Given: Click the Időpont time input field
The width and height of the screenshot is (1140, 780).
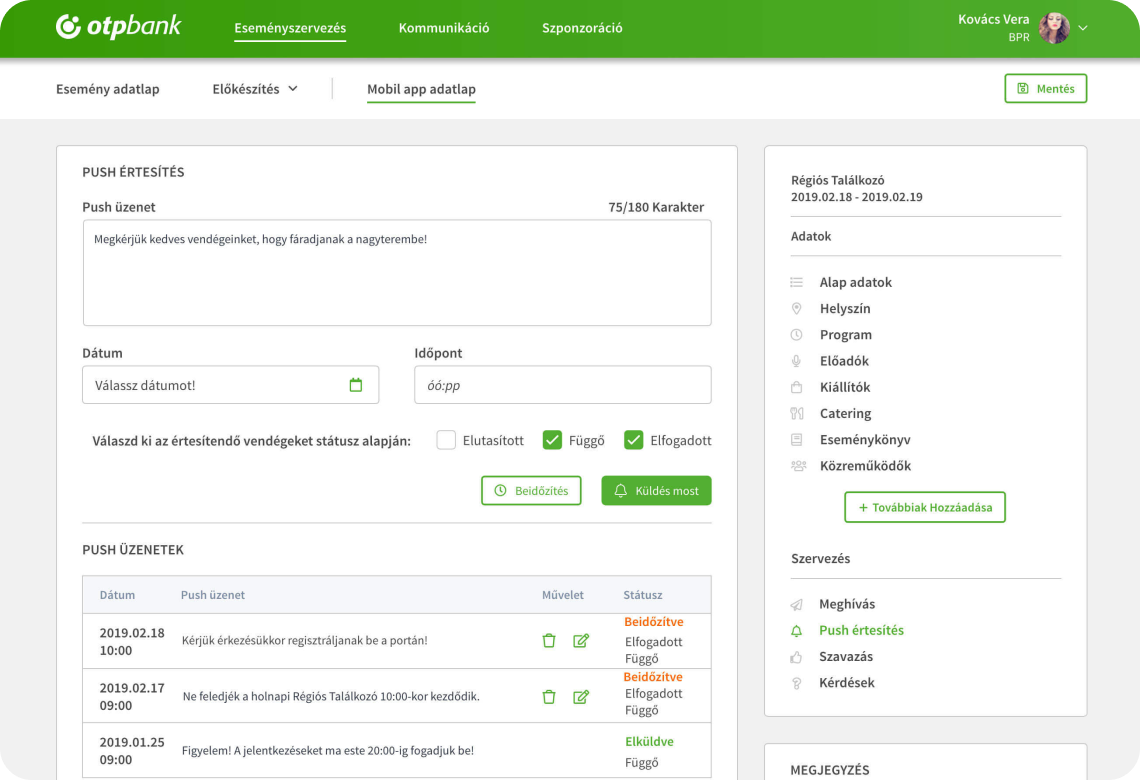Looking at the screenshot, I should click(x=563, y=385).
